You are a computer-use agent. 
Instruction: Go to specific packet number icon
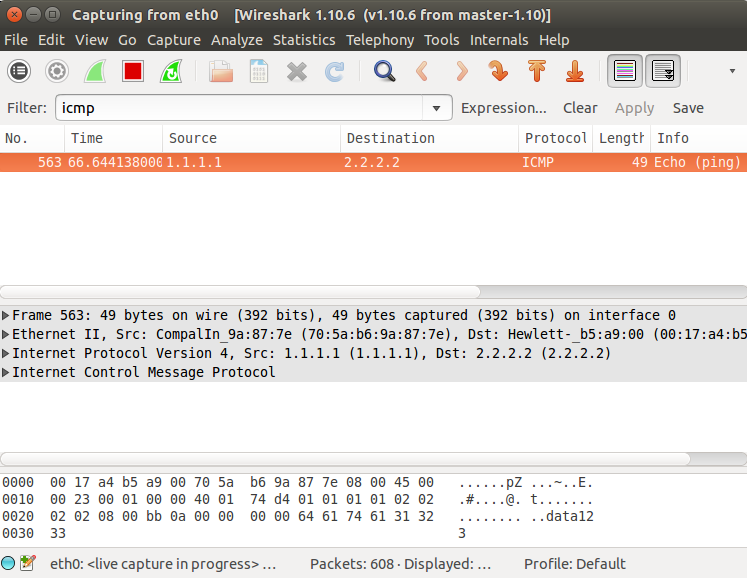[x=498, y=71]
